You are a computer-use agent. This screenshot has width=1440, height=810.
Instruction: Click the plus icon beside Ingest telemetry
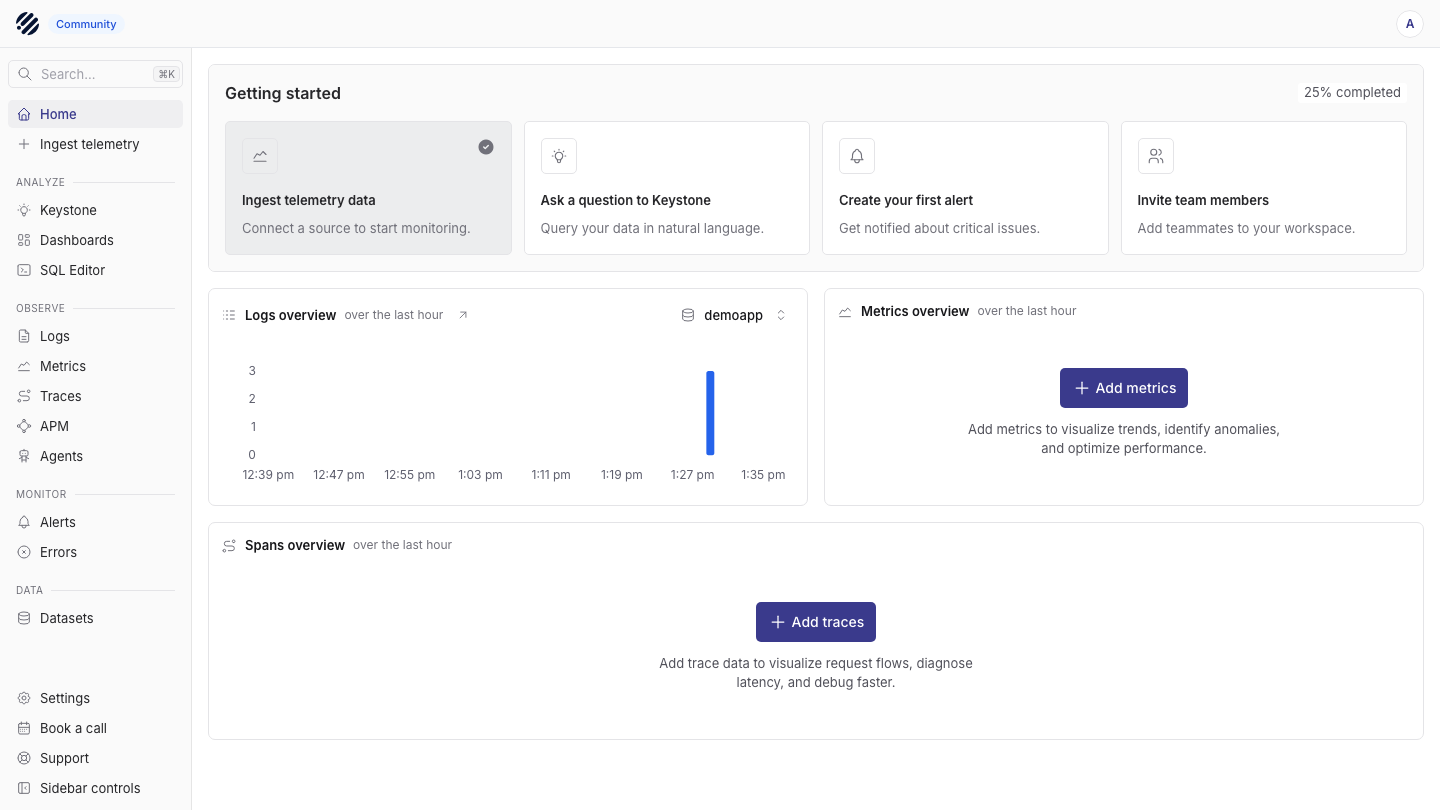tap(24, 144)
